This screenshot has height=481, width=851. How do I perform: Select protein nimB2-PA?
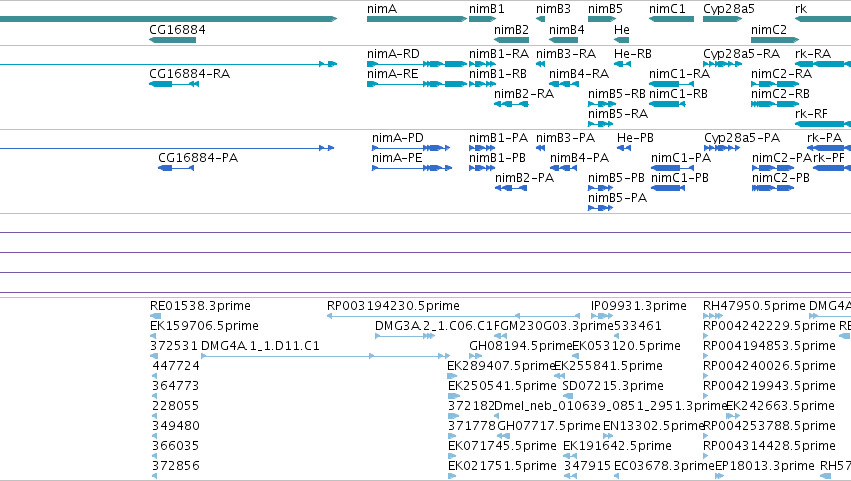click(x=511, y=188)
